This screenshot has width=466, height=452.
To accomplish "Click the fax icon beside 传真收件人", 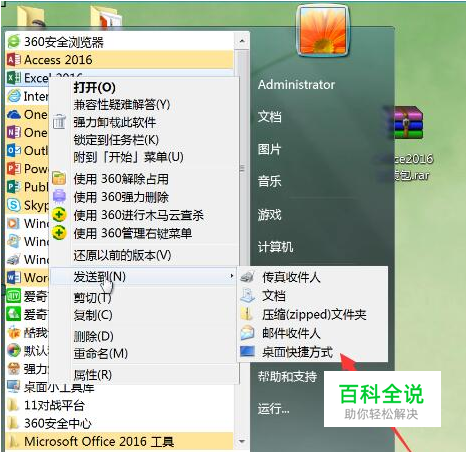I will 248,277.
